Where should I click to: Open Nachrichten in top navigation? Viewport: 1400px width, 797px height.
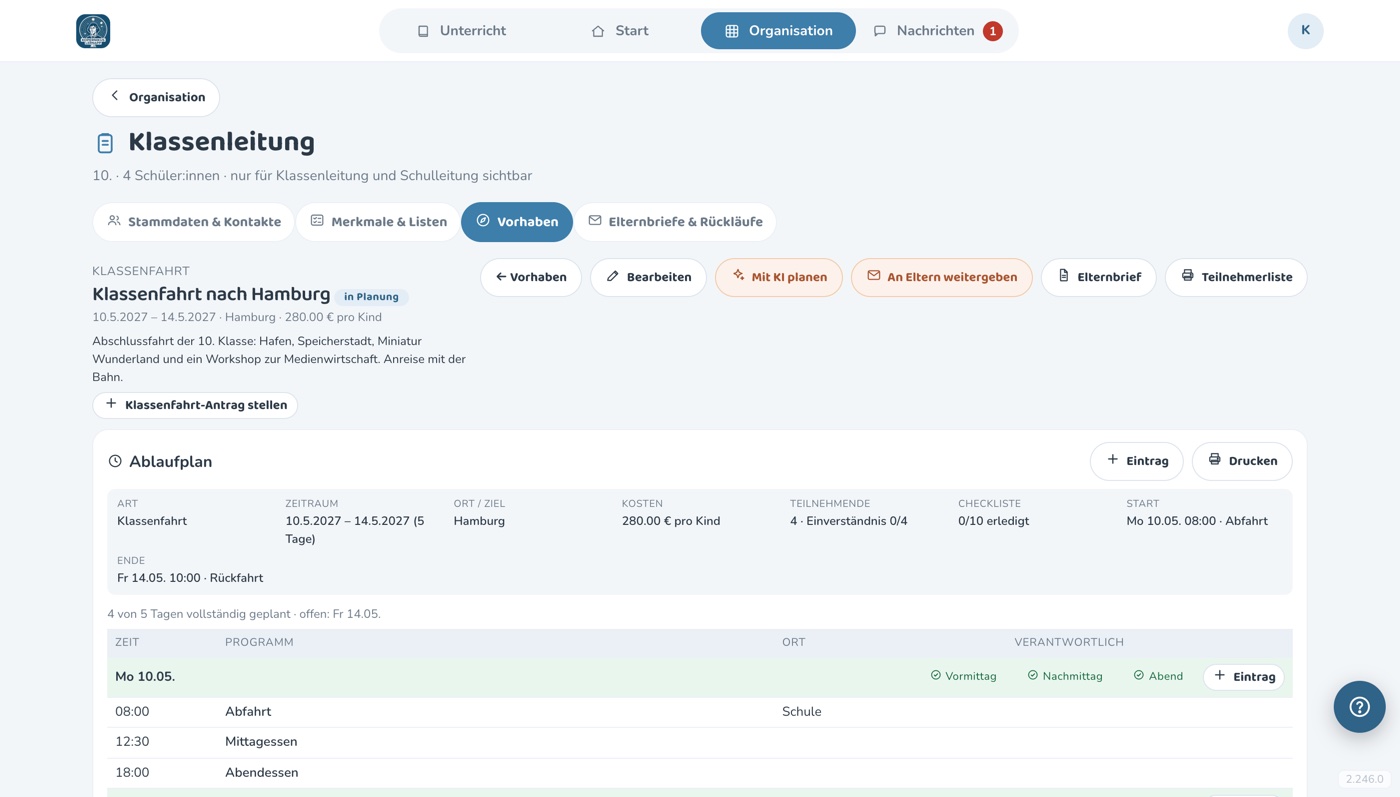coord(937,31)
